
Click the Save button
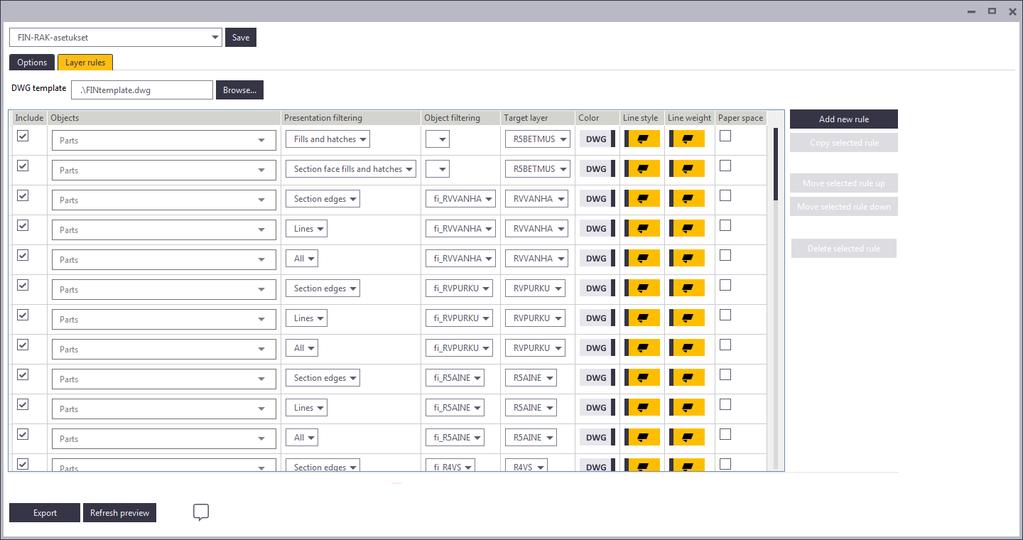tap(241, 37)
